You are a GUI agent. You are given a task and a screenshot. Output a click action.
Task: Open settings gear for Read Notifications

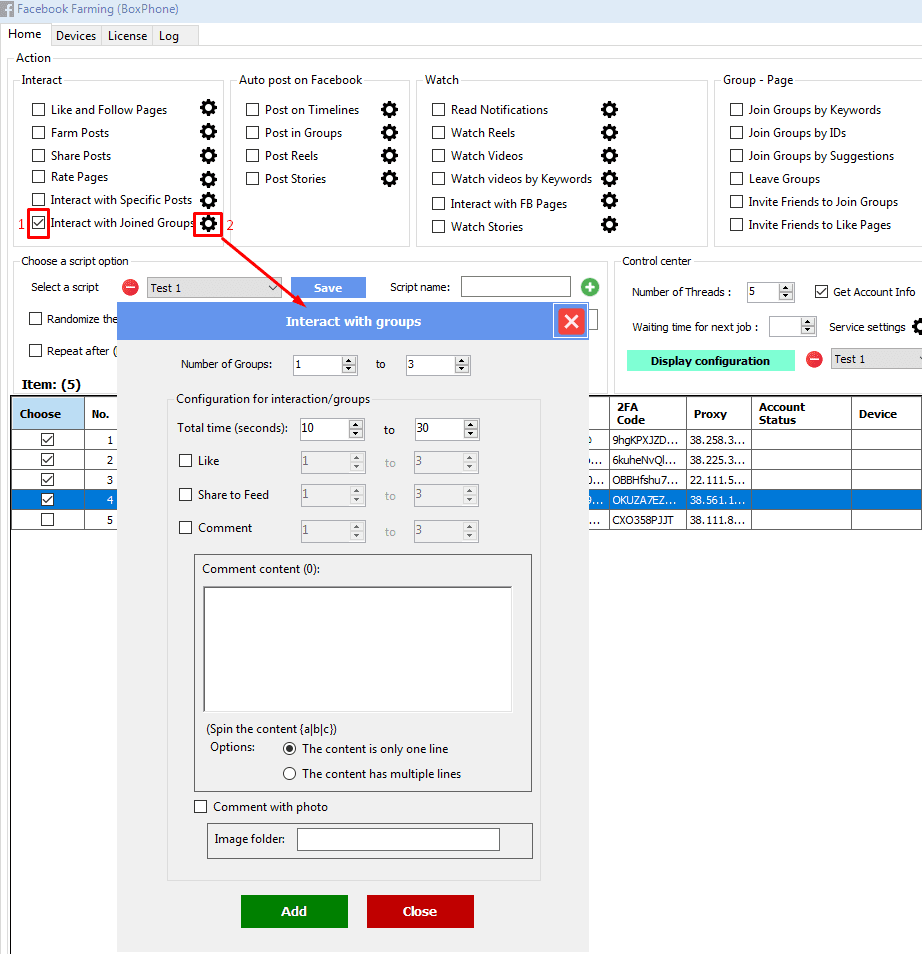[609, 110]
